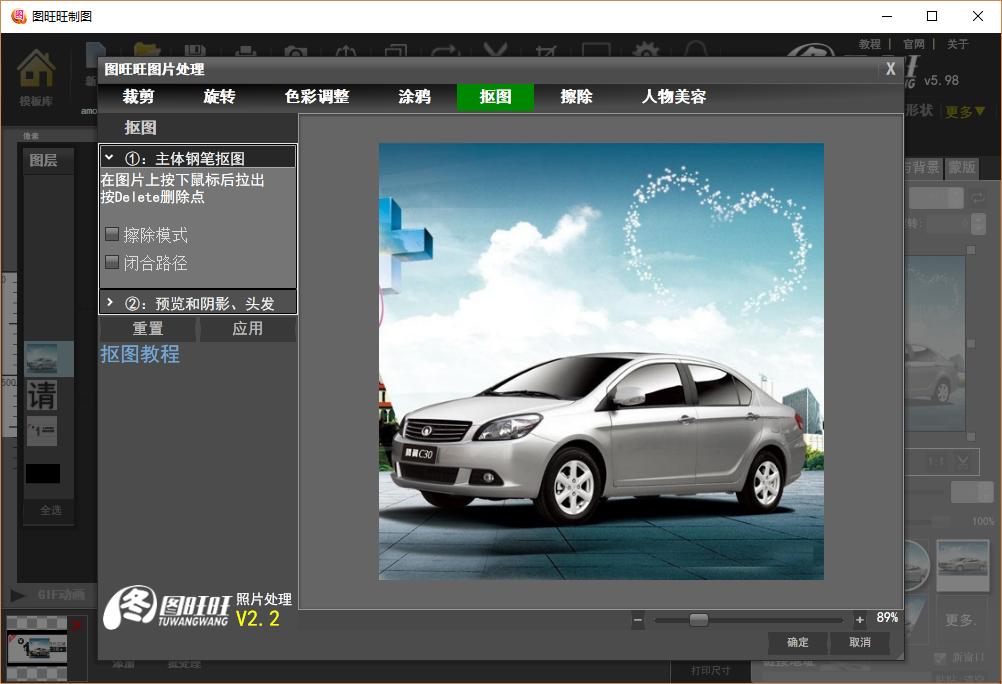Confirm with the 确定 button

click(798, 642)
